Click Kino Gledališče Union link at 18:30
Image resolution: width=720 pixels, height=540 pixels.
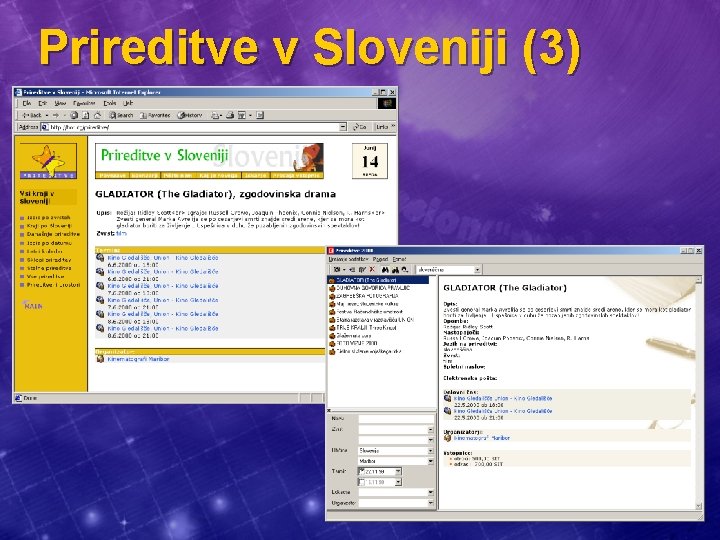[503, 399]
